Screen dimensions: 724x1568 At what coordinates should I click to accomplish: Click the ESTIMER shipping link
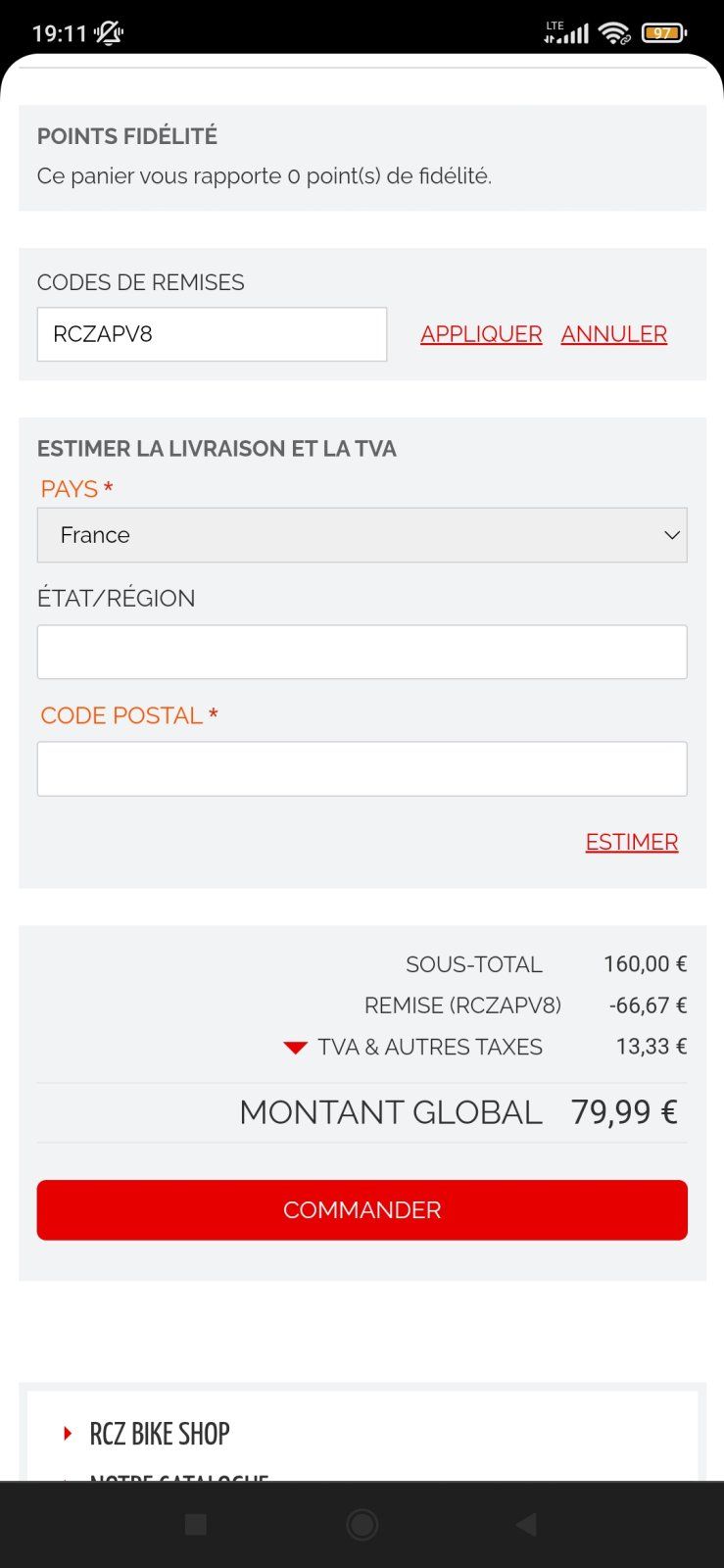[632, 842]
